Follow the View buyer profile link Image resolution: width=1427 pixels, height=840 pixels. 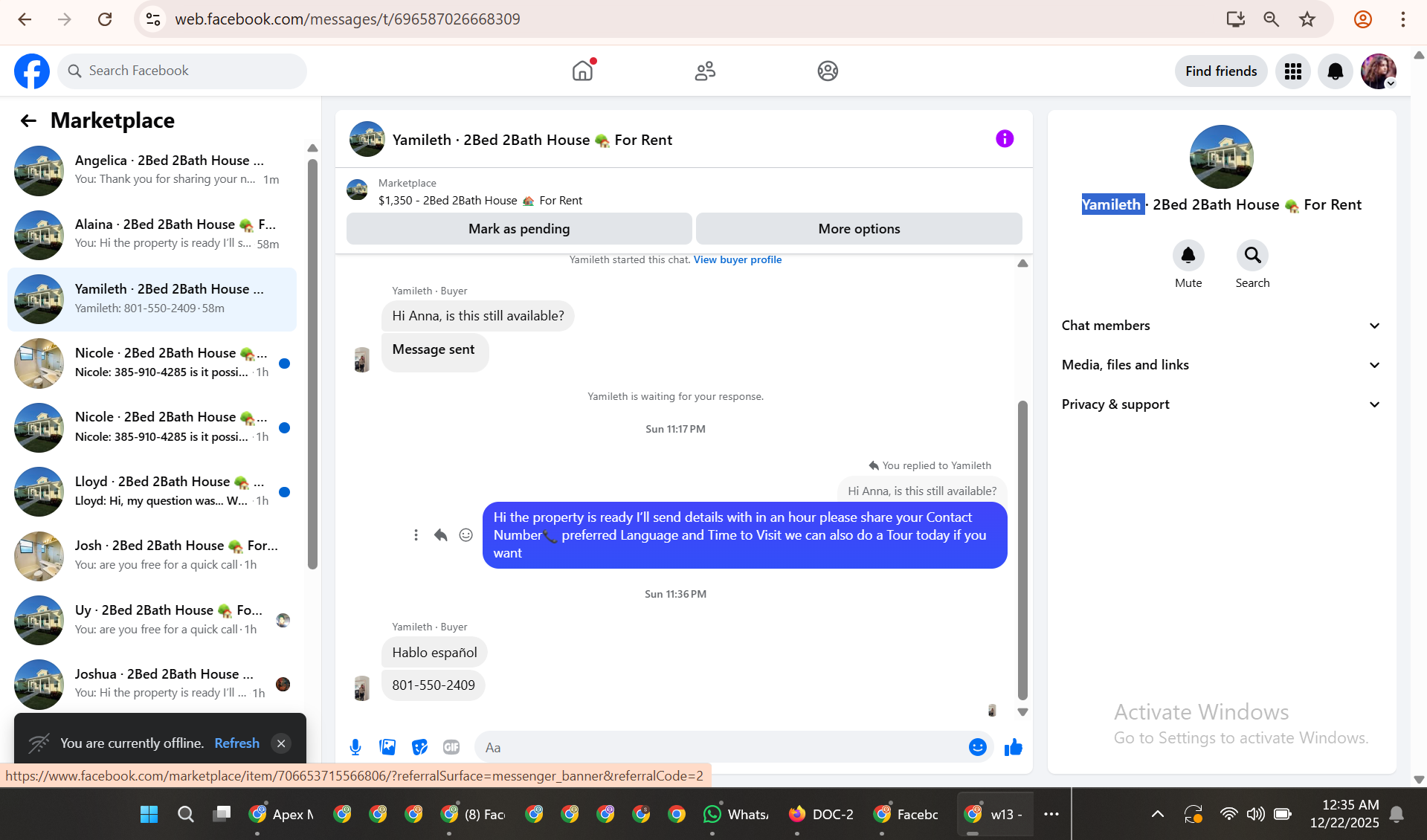click(738, 259)
